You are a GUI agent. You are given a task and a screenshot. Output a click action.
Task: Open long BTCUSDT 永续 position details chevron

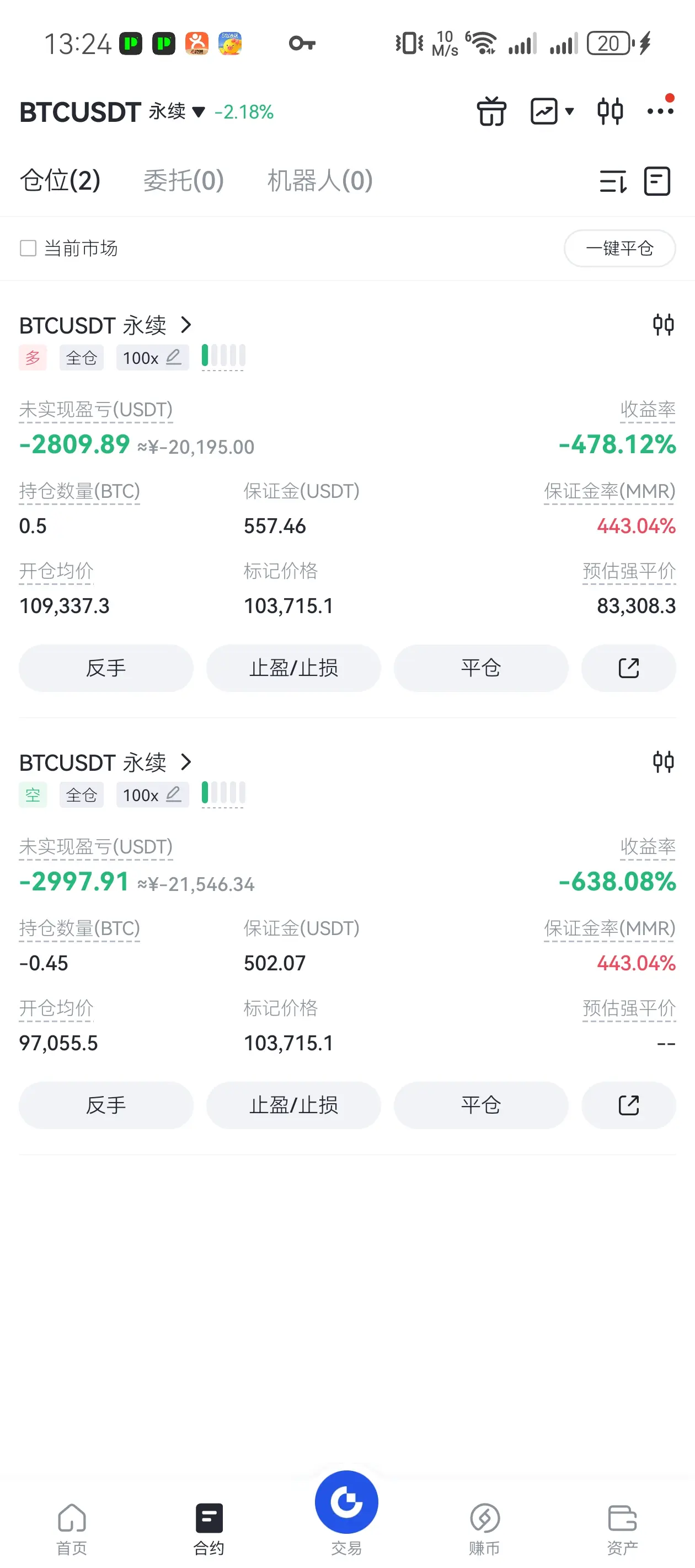pyautogui.click(x=186, y=325)
